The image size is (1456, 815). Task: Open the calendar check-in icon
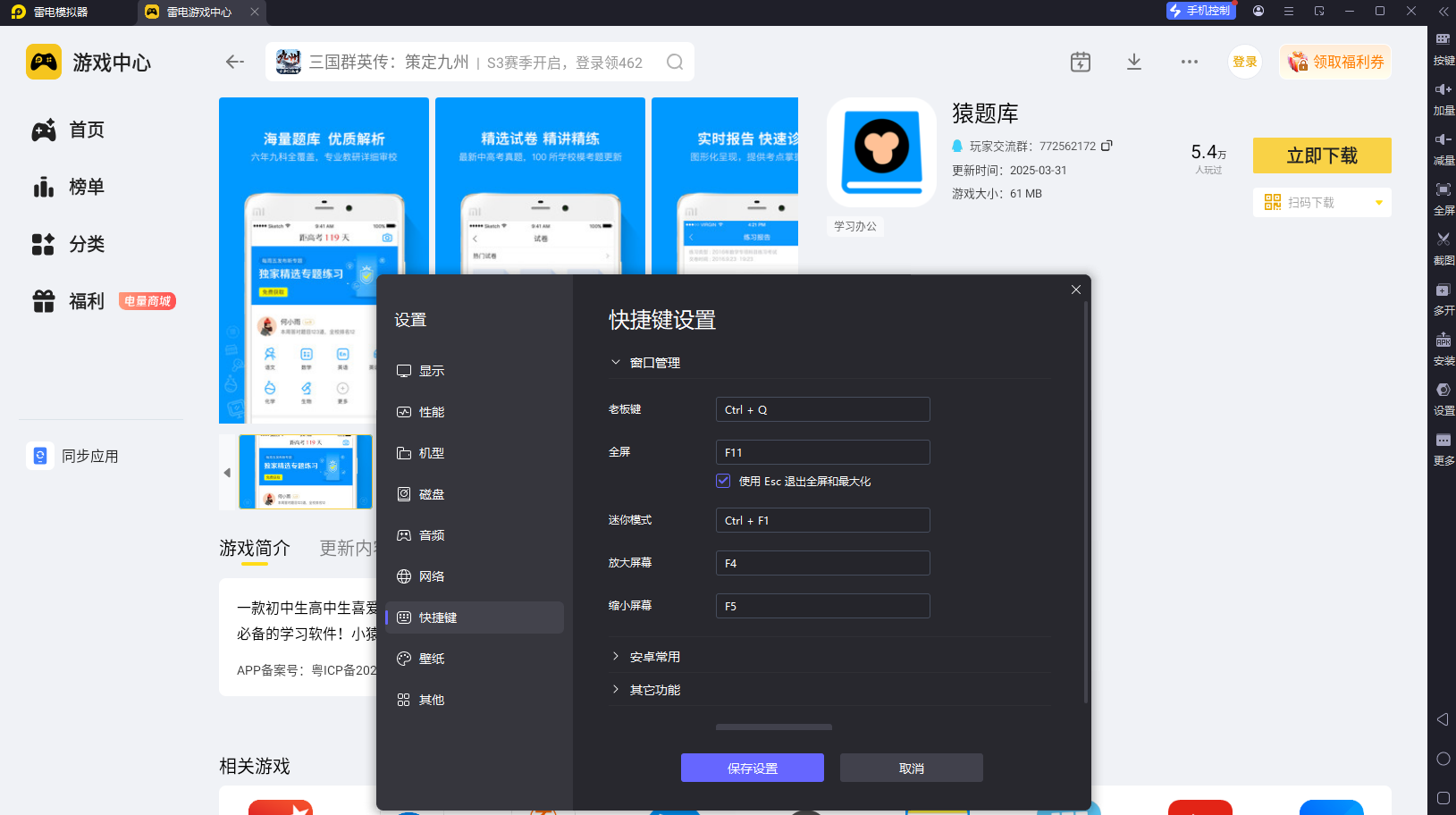pyautogui.click(x=1081, y=62)
